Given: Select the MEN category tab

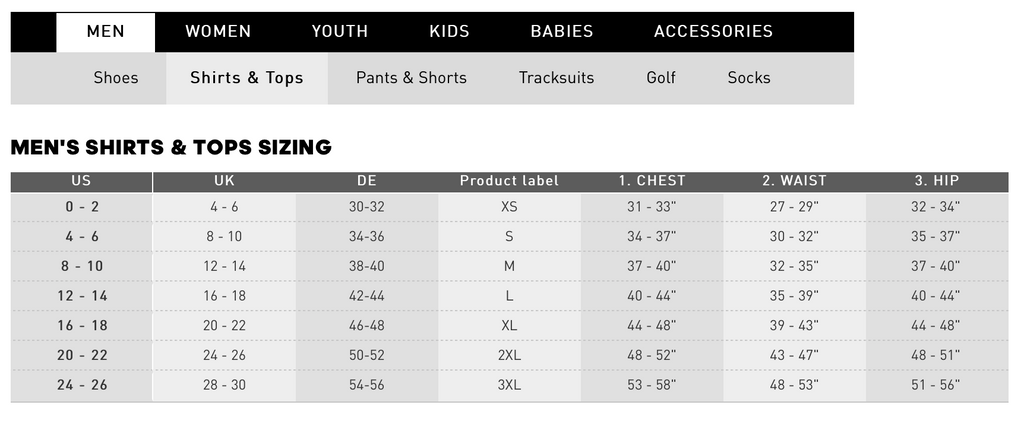Looking at the screenshot, I should pos(105,32).
